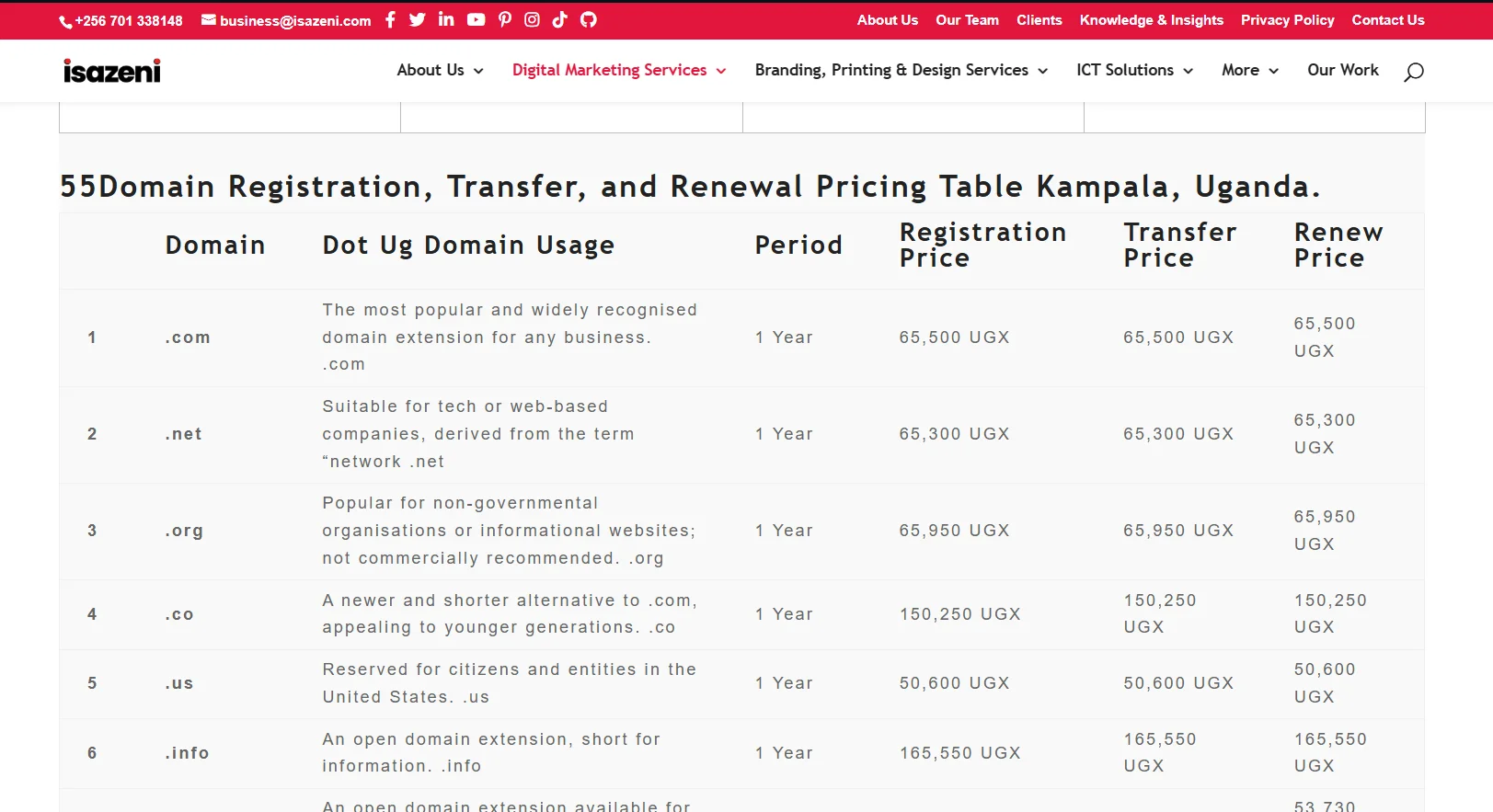Open the TikTok icon

click(560, 19)
